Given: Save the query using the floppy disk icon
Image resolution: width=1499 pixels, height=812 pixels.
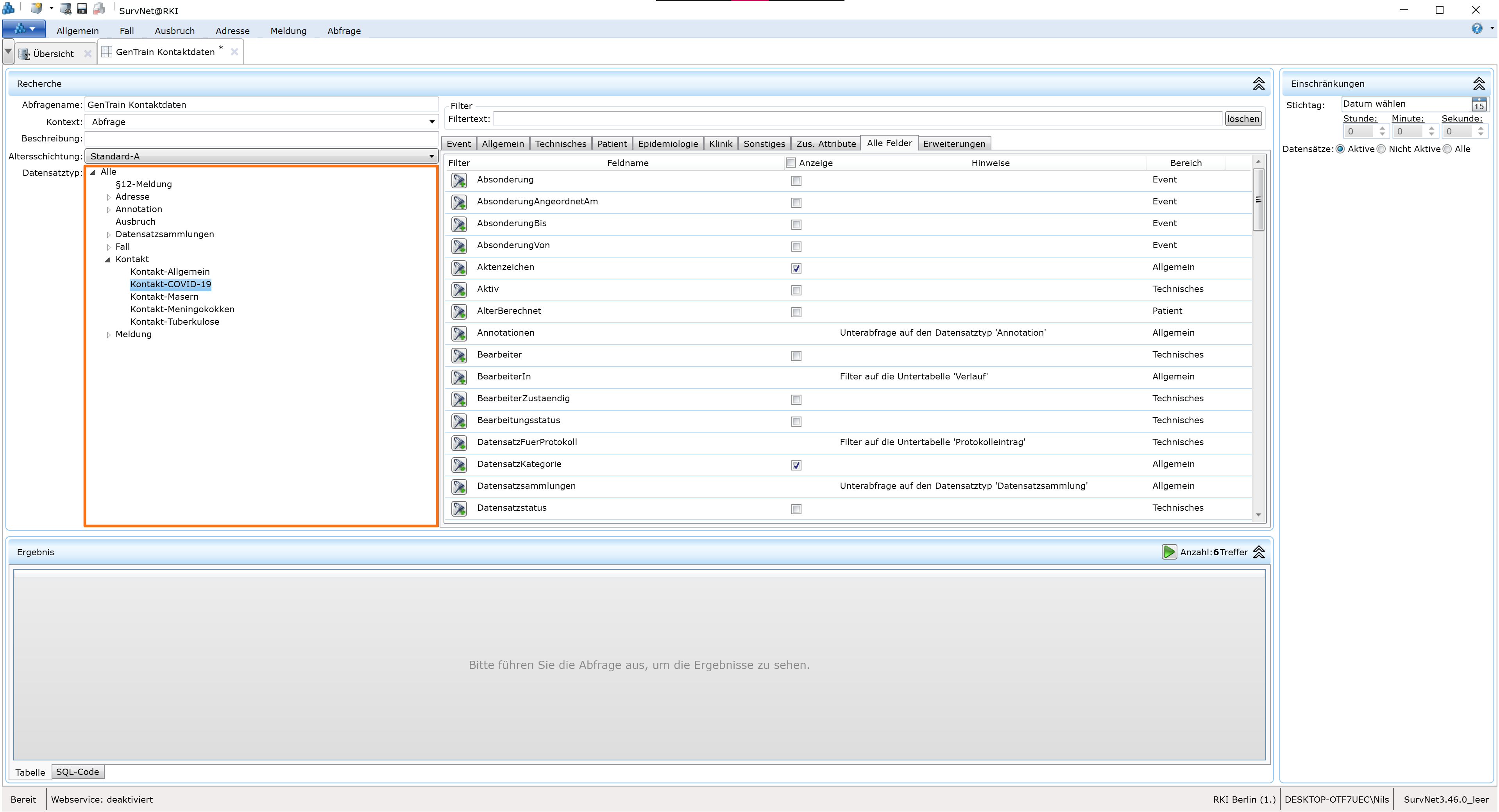Looking at the screenshot, I should tap(82, 8).
